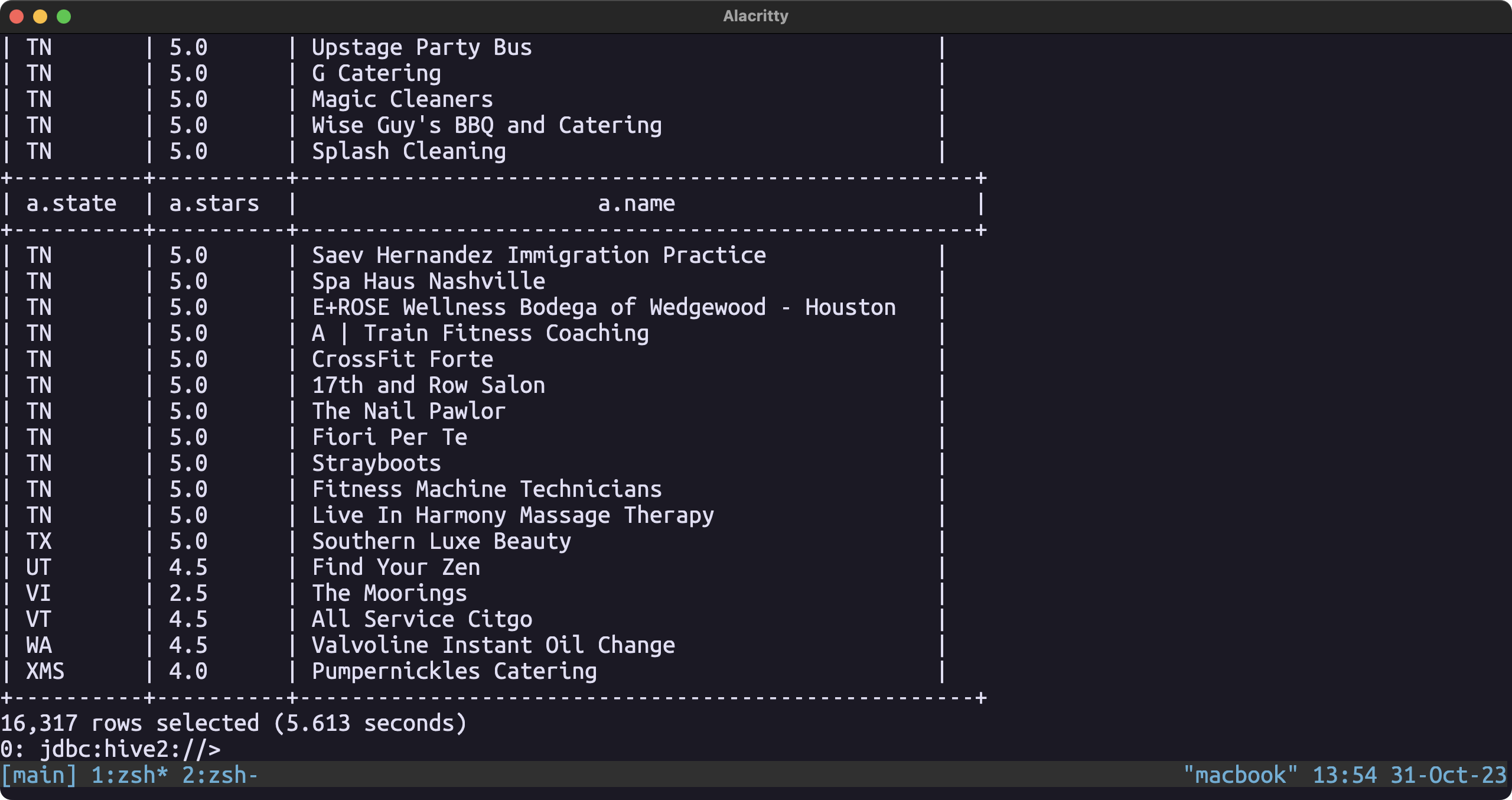Screen dimensions: 1512x800
Task: Switch to tmux window 2:zsh-
Action: click(220, 775)
